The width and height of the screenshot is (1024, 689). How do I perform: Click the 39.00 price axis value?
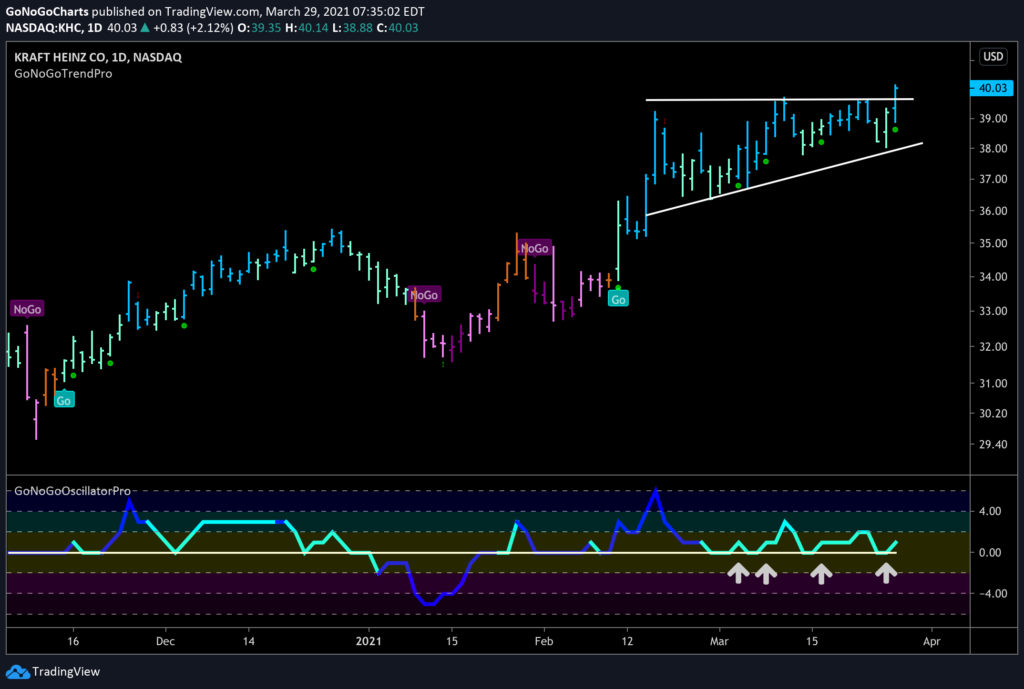click(x=993, y=119)
